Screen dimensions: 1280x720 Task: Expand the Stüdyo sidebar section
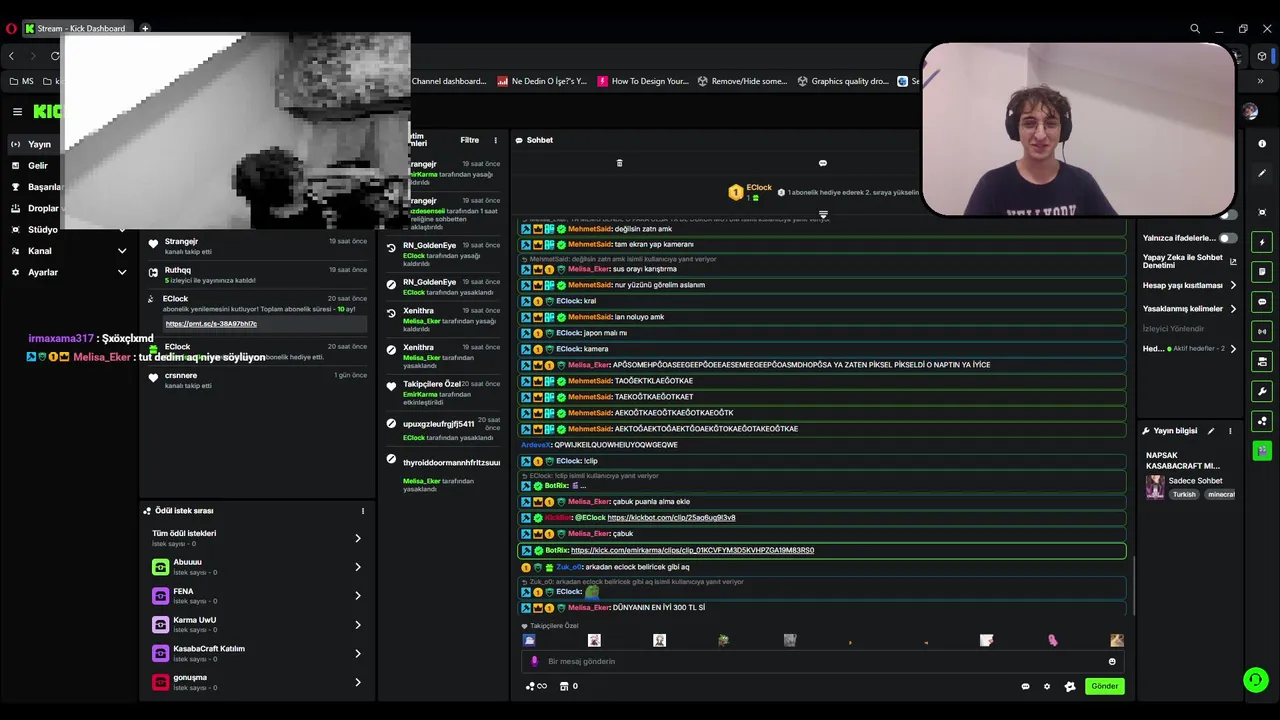pyautogui.click(x=42, y=229)
